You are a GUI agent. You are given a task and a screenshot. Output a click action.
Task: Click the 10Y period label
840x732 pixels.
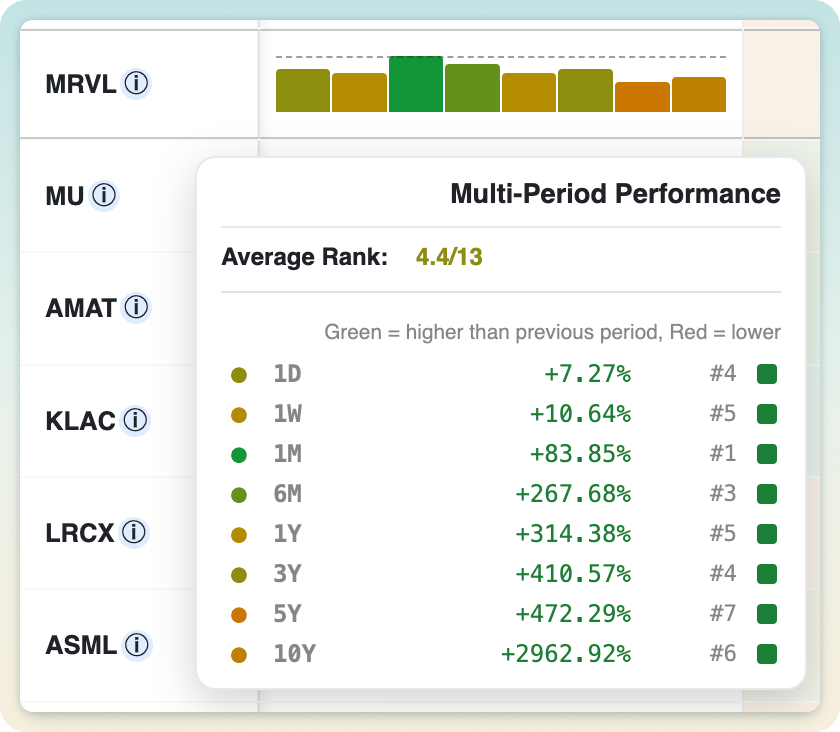(295, 654)
